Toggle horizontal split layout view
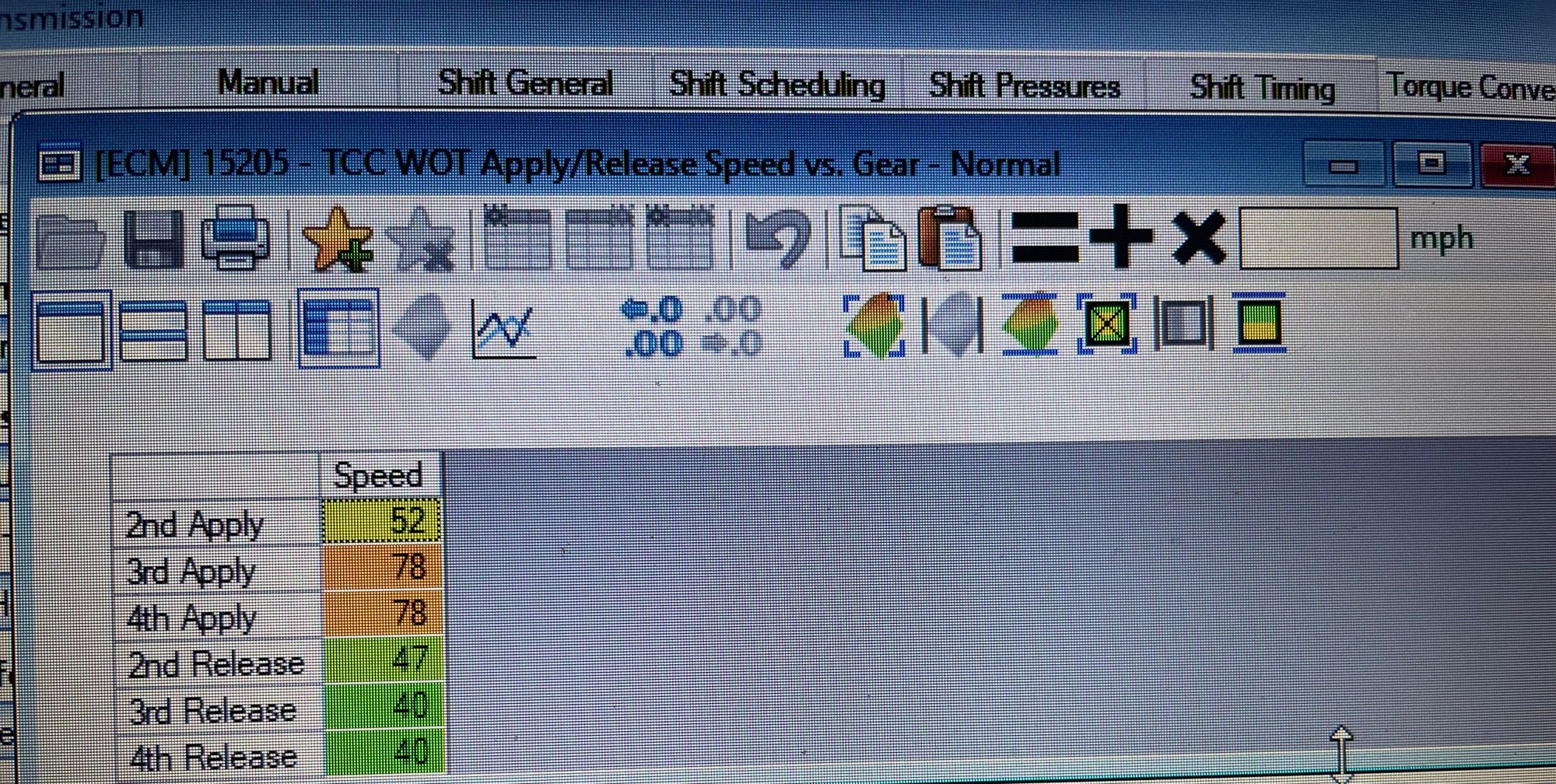Screen dimensions: 1556x784 tap(154, 330)
